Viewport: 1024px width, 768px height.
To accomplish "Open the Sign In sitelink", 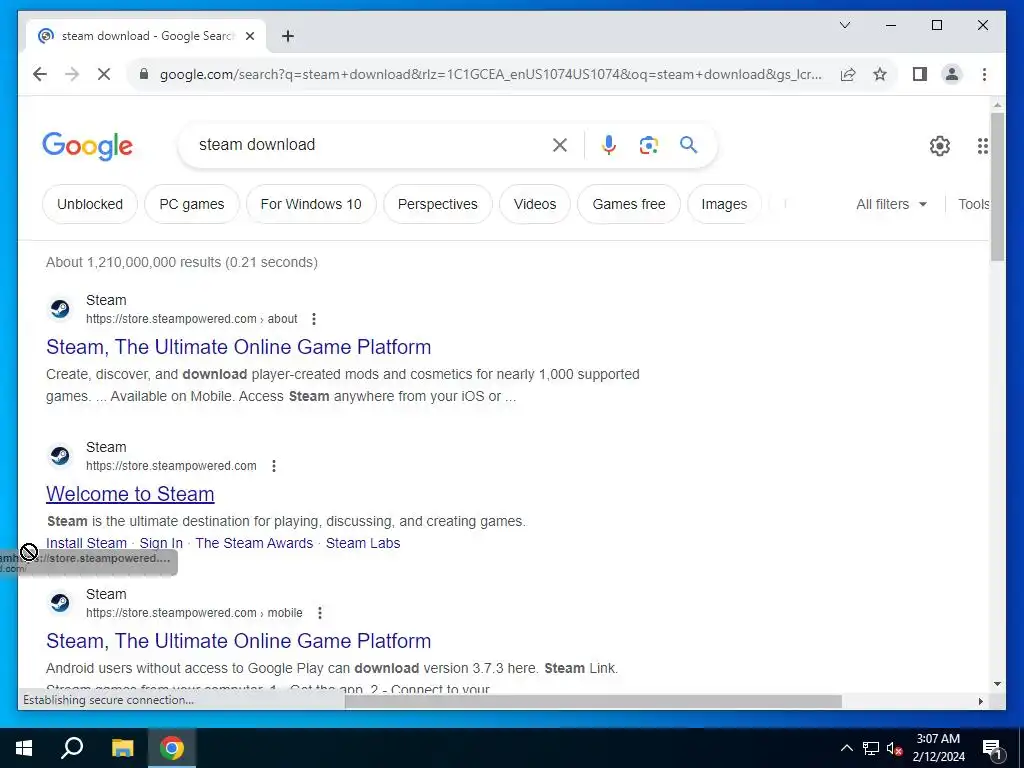I will [x=161, y=543].
